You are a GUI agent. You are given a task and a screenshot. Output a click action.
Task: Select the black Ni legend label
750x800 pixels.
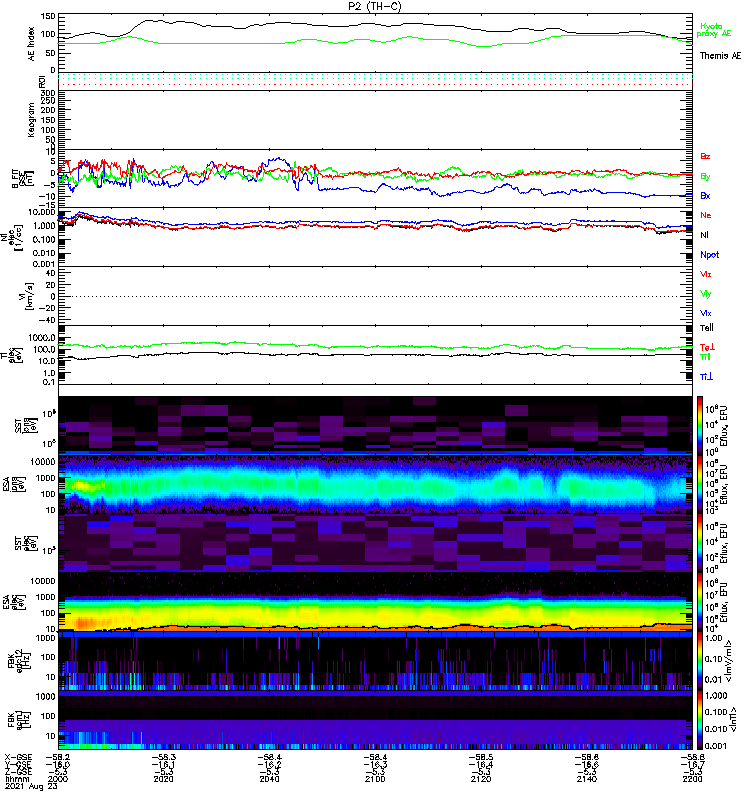705,235
